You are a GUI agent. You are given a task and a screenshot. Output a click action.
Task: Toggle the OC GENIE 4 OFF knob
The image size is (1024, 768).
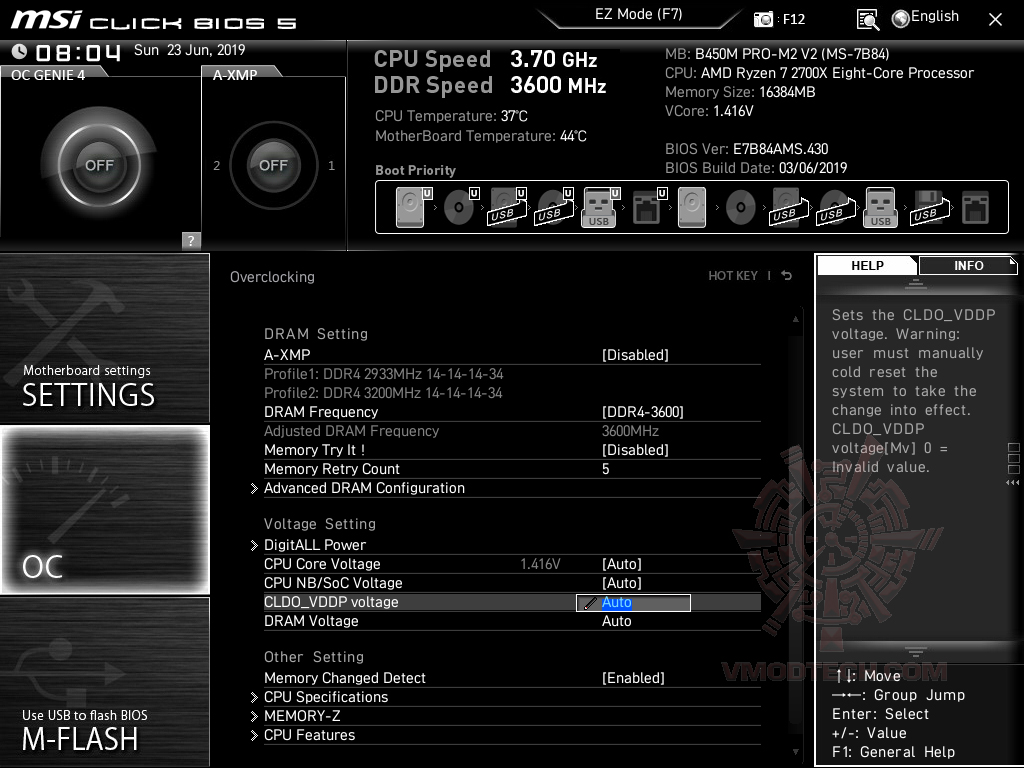coord(99,165)
